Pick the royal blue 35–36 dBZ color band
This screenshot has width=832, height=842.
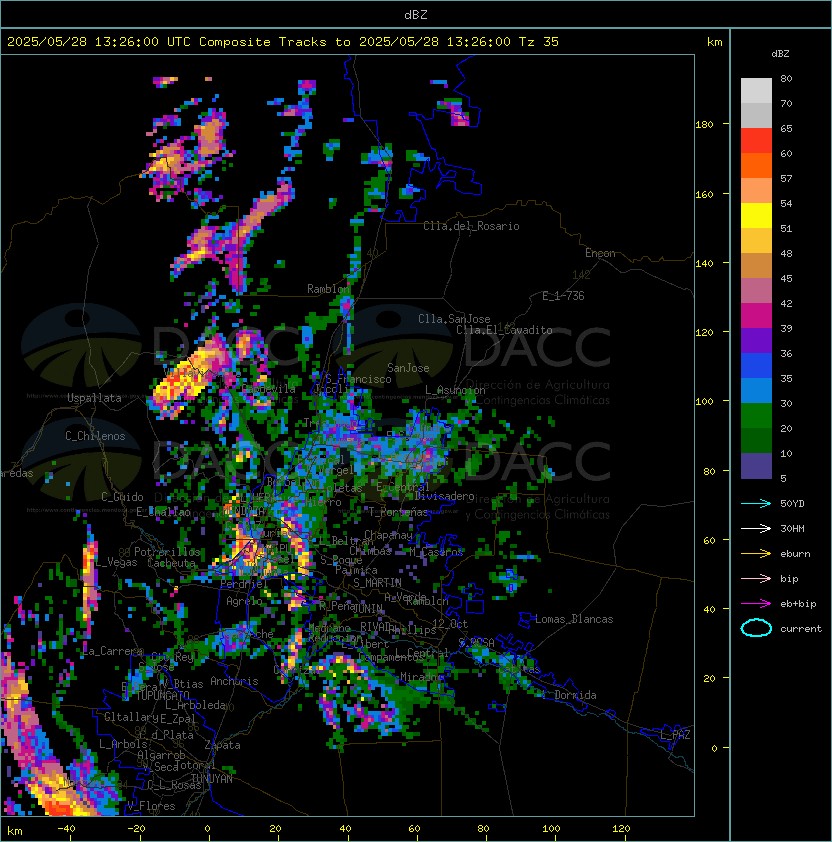tap(756, 366)
